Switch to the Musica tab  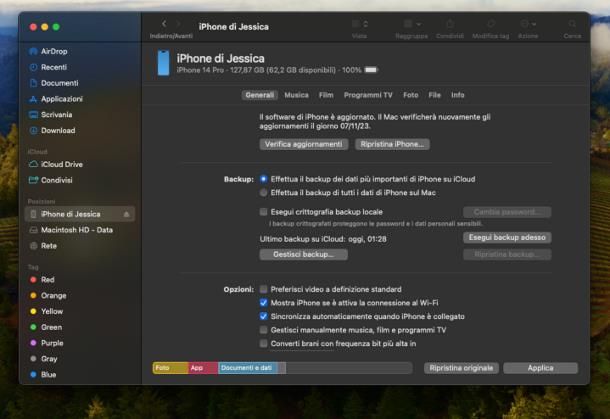click(x=296, y=95)
